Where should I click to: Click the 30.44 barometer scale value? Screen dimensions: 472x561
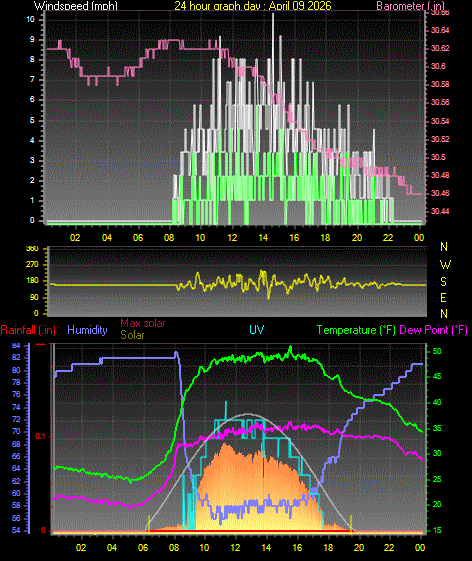[440, 211]
